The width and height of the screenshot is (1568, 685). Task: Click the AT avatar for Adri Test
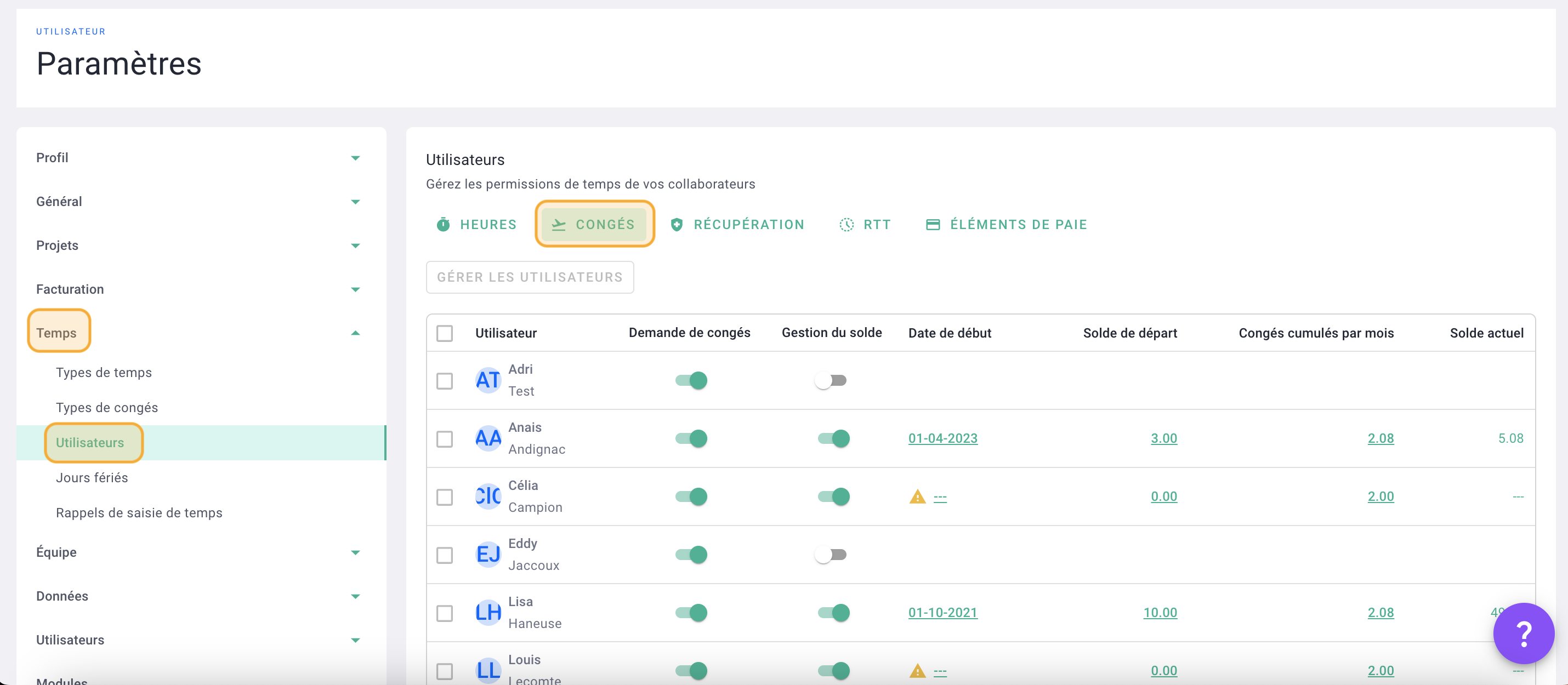coord(488,380)
